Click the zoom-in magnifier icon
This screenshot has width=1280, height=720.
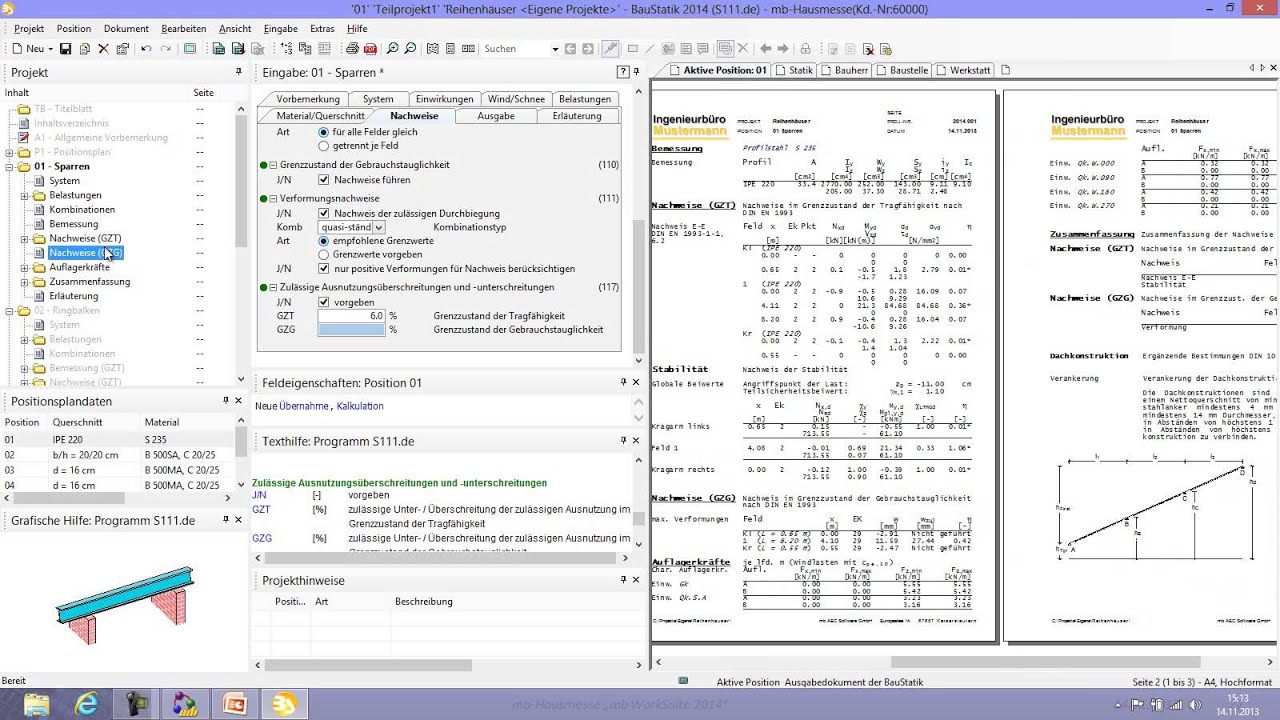point(393,49)
